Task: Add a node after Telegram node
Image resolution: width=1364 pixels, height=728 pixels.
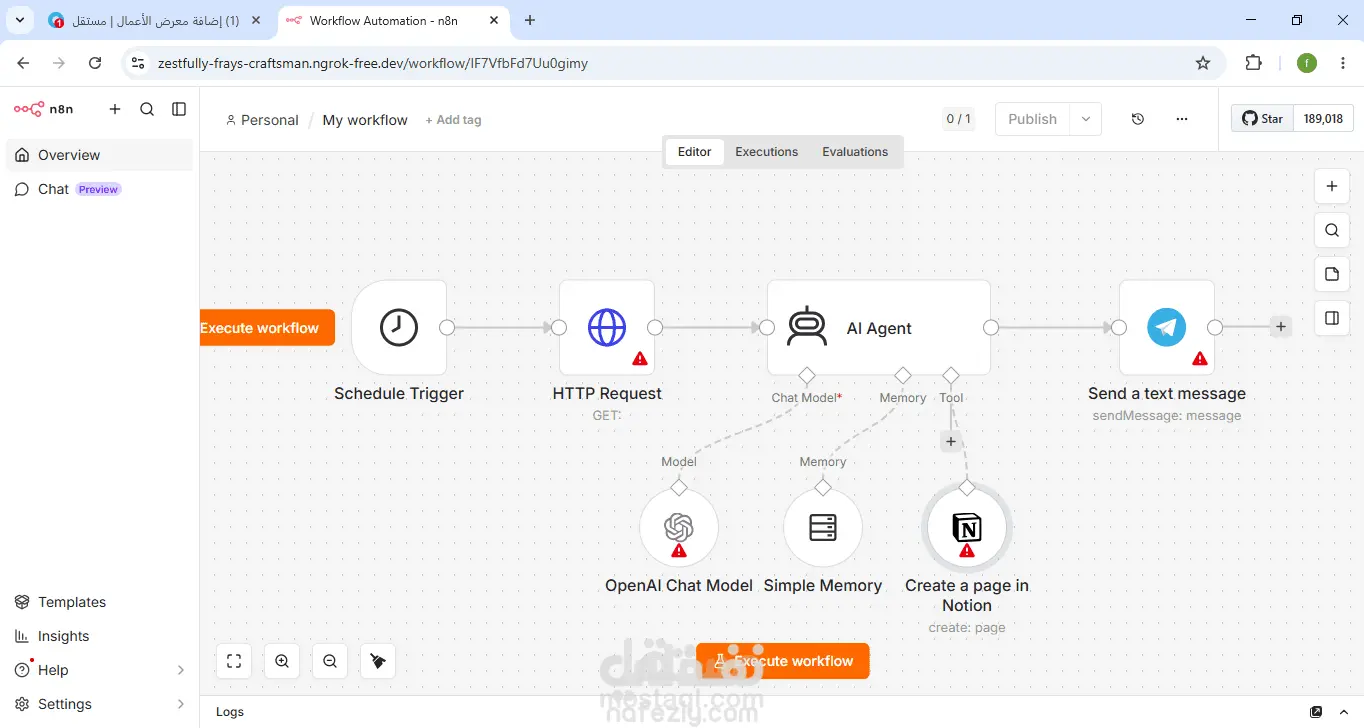Action: coord(1281,327)
